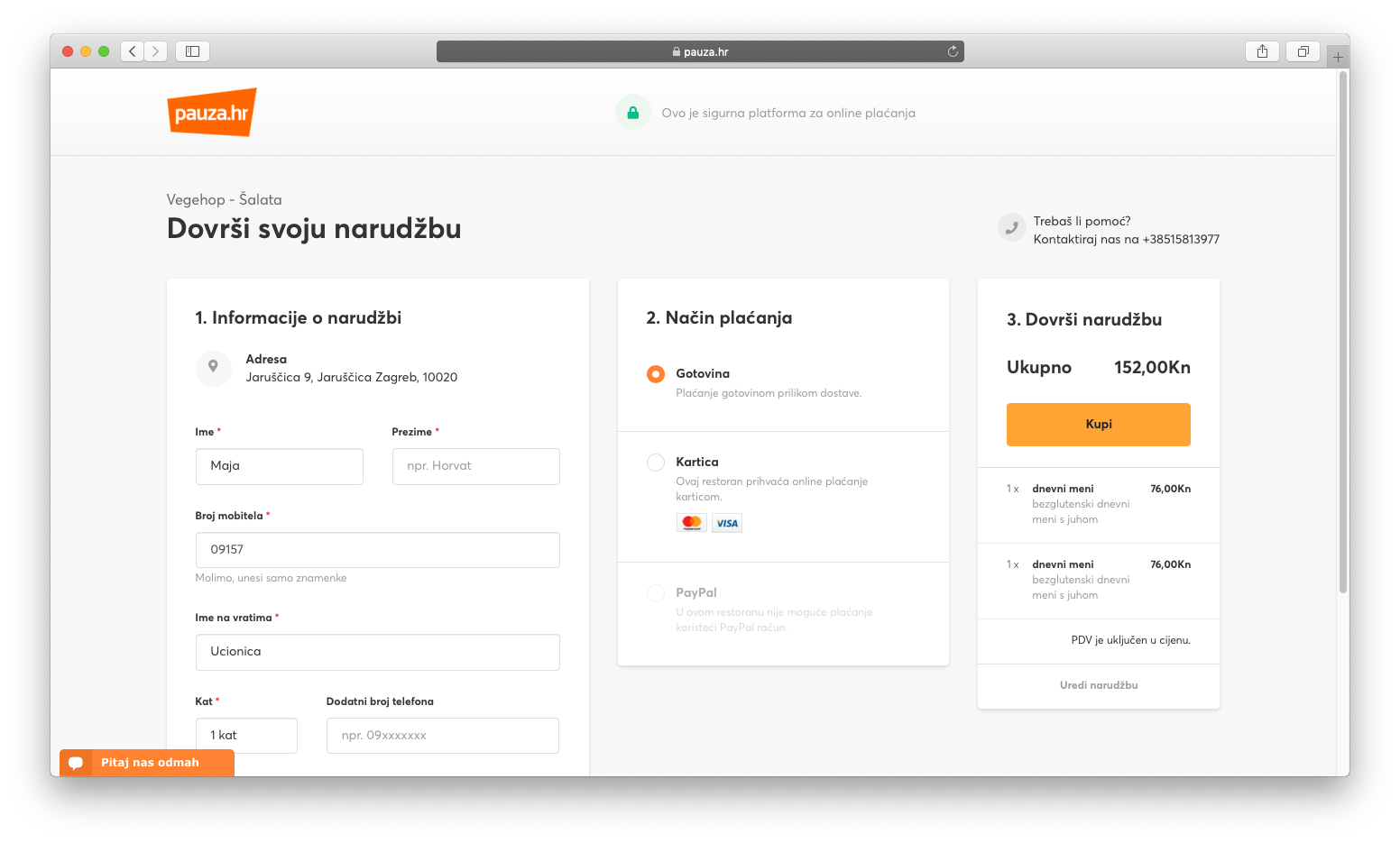
Task: Click the pauza.hr logo
Action: (212, 113)
